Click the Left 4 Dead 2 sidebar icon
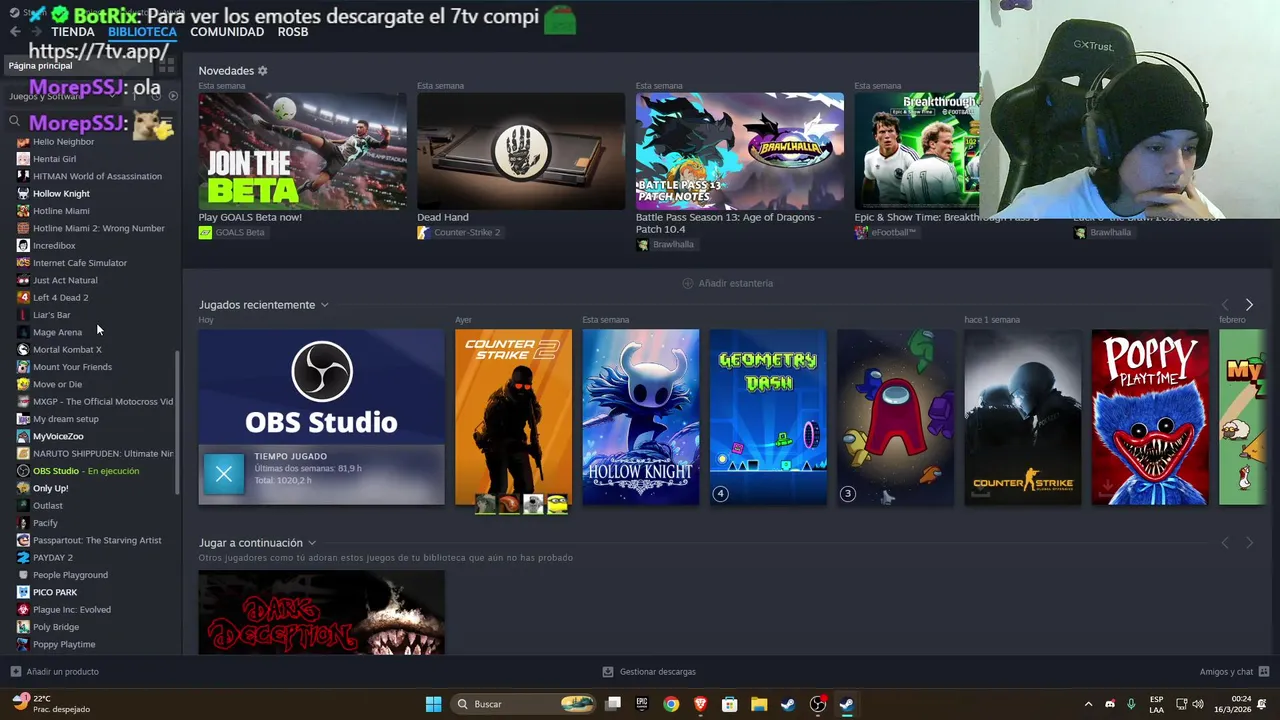This screenshot has width=1280, height=720. (x=23, y=297)
